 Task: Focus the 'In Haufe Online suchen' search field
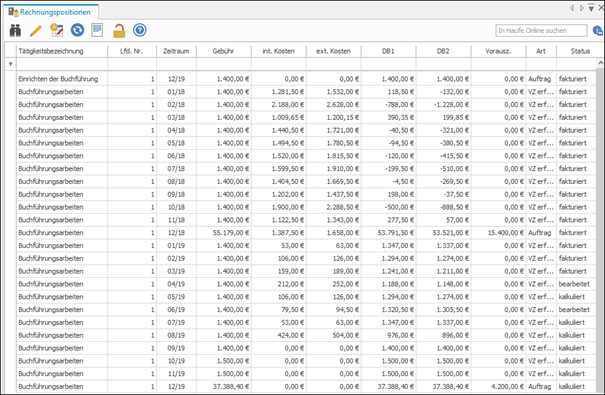541,30
